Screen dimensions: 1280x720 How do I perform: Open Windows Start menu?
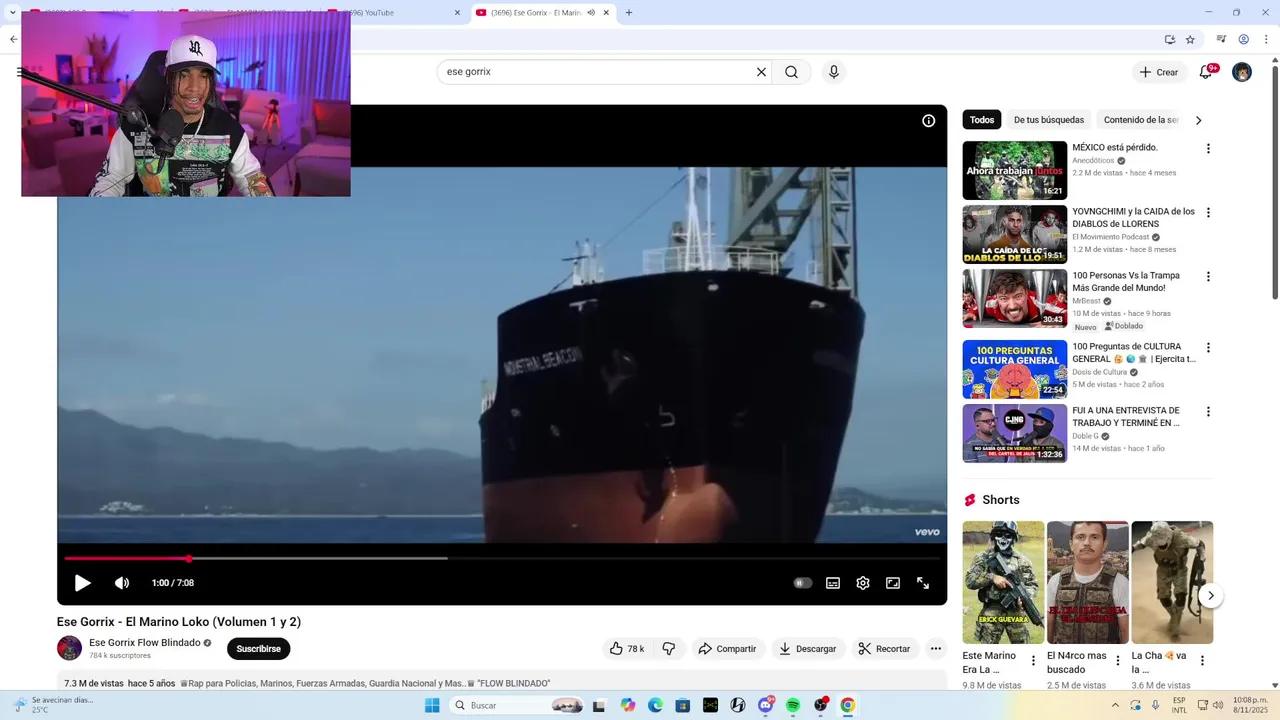click(x=432, y=706)
